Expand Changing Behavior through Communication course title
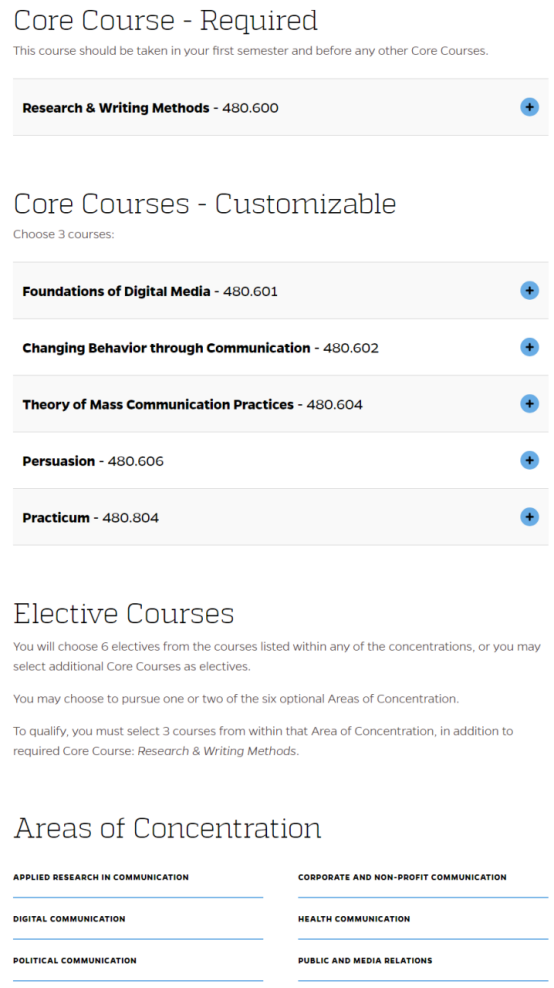This screenshot has height=988, width=554. click(x=166, y=348)
